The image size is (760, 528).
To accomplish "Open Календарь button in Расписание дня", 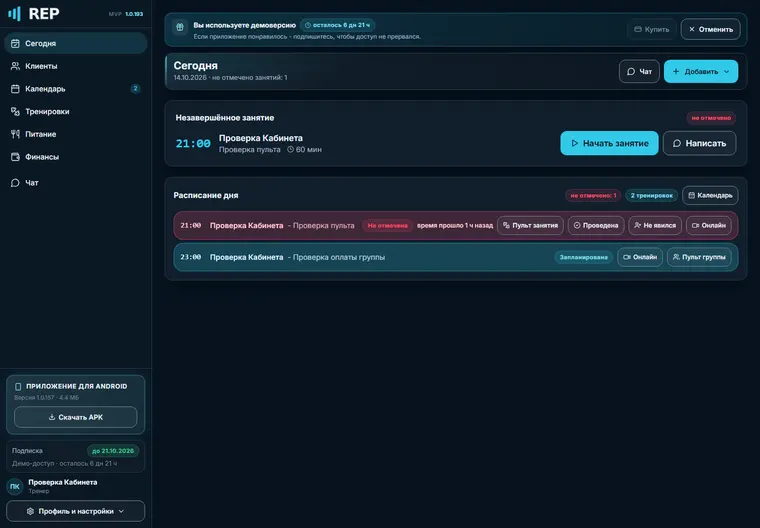I will point(710,195).
